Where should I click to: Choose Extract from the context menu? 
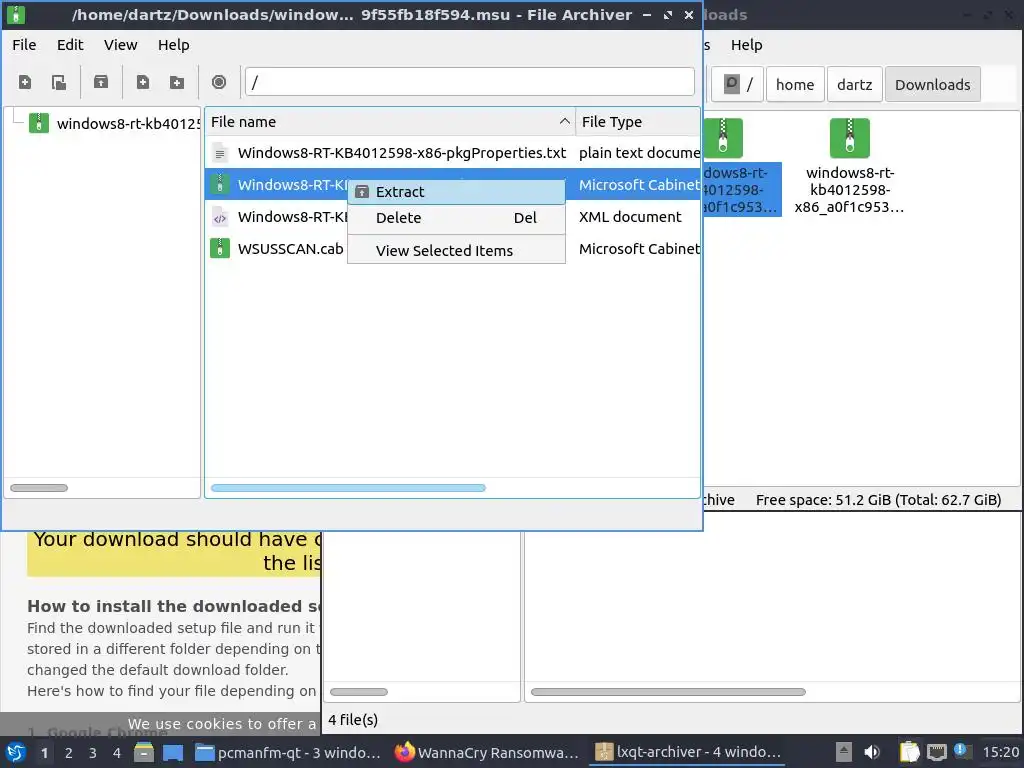pos(456,192)
